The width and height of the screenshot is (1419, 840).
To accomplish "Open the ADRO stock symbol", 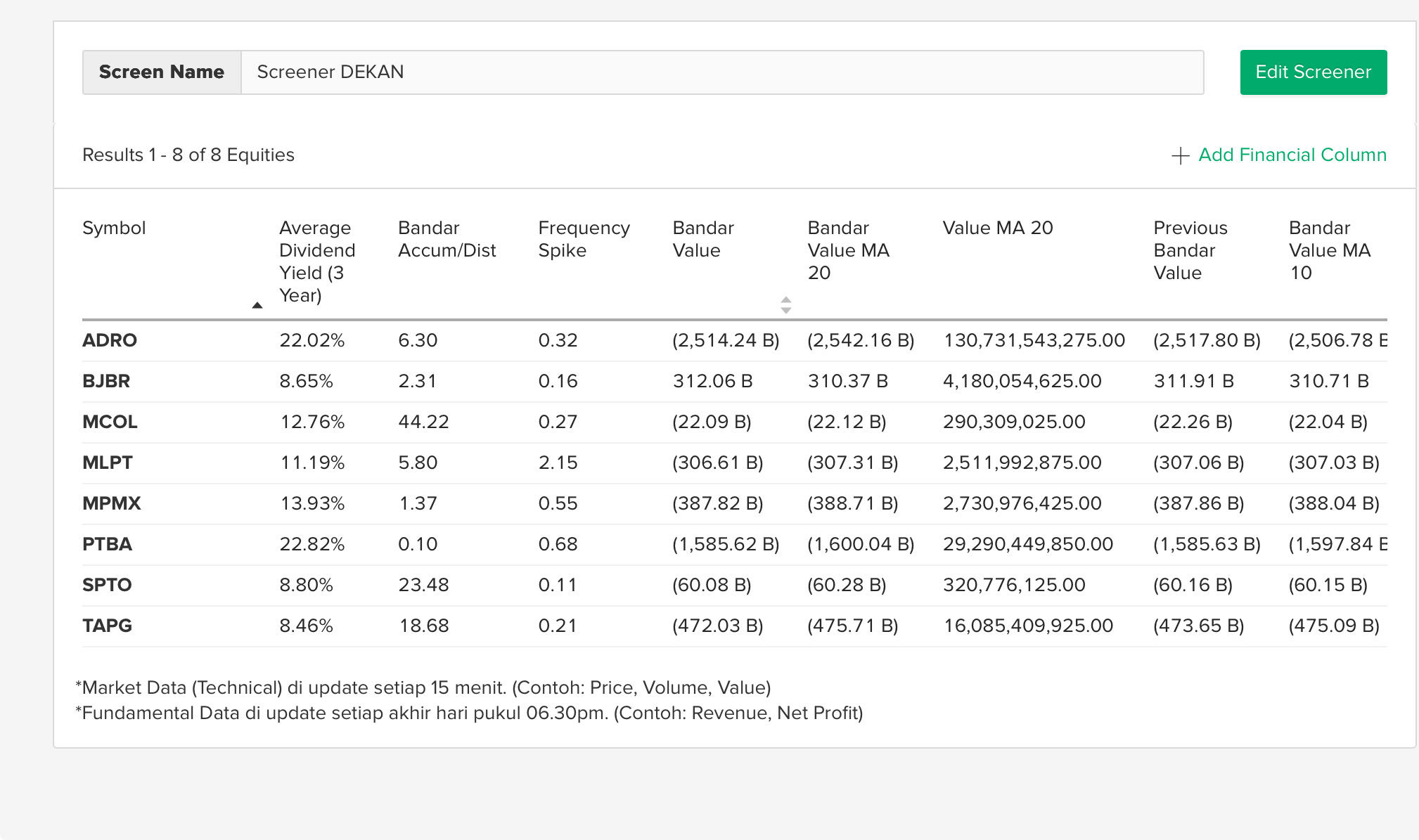I will click(x=110, y=340).
